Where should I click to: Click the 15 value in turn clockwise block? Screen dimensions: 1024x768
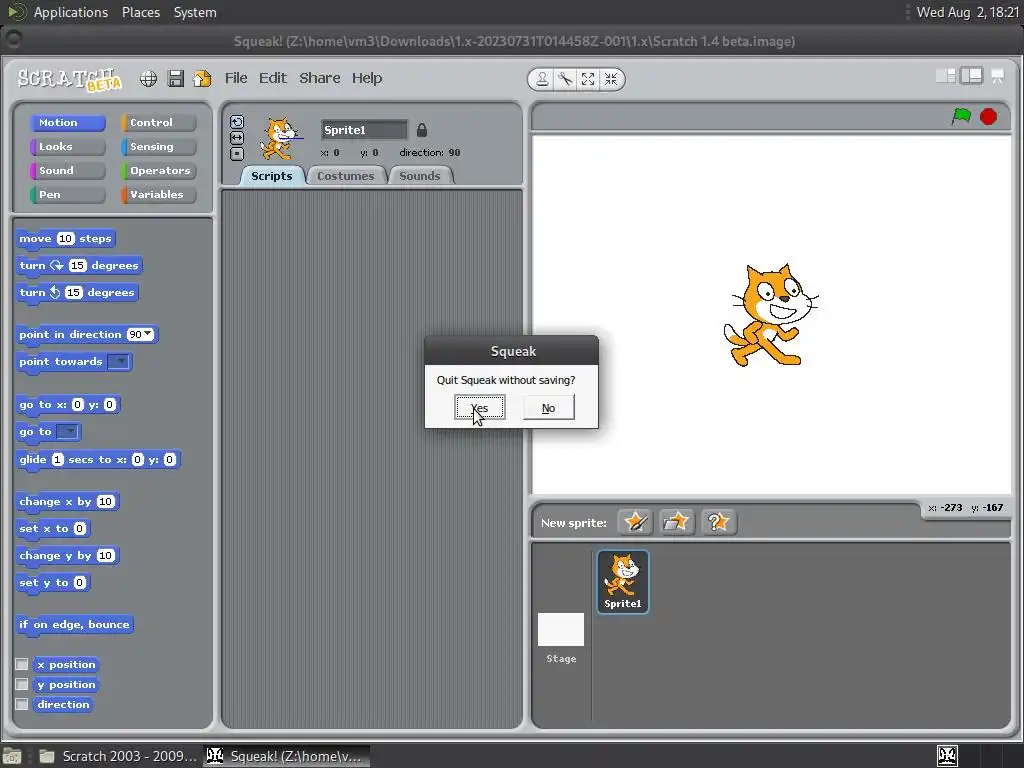(x=78, y=266)
